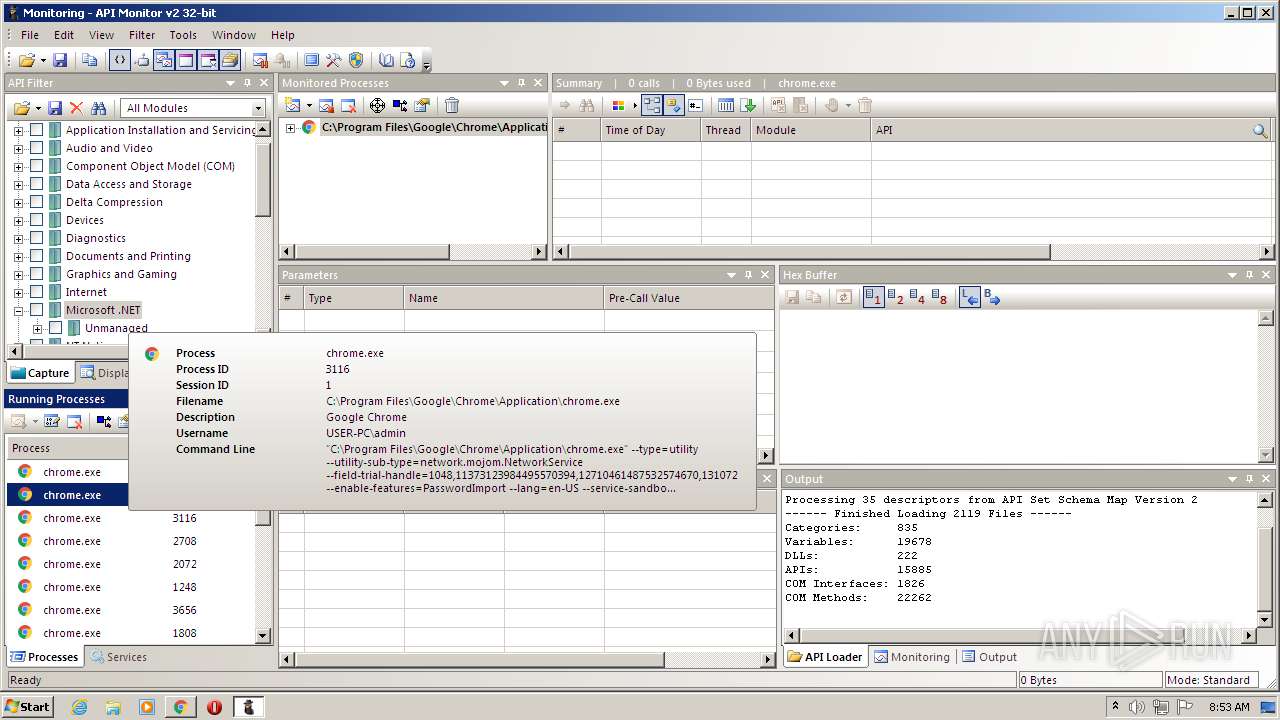Click the Pre-Call Value column header
Screen dimensions: 1280x720
(x=688, y=298)
